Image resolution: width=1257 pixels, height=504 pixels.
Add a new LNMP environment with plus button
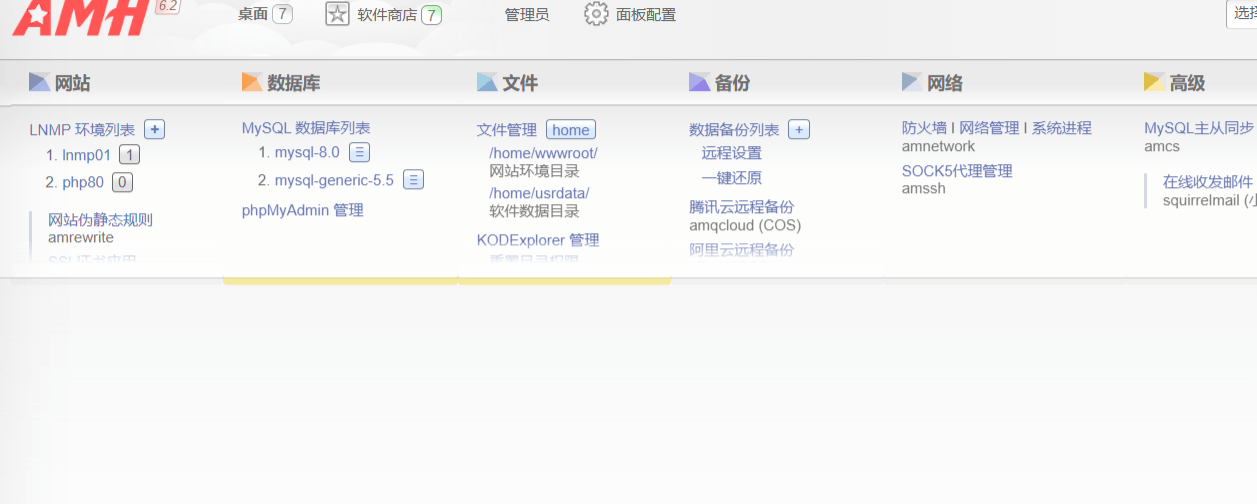154,129
